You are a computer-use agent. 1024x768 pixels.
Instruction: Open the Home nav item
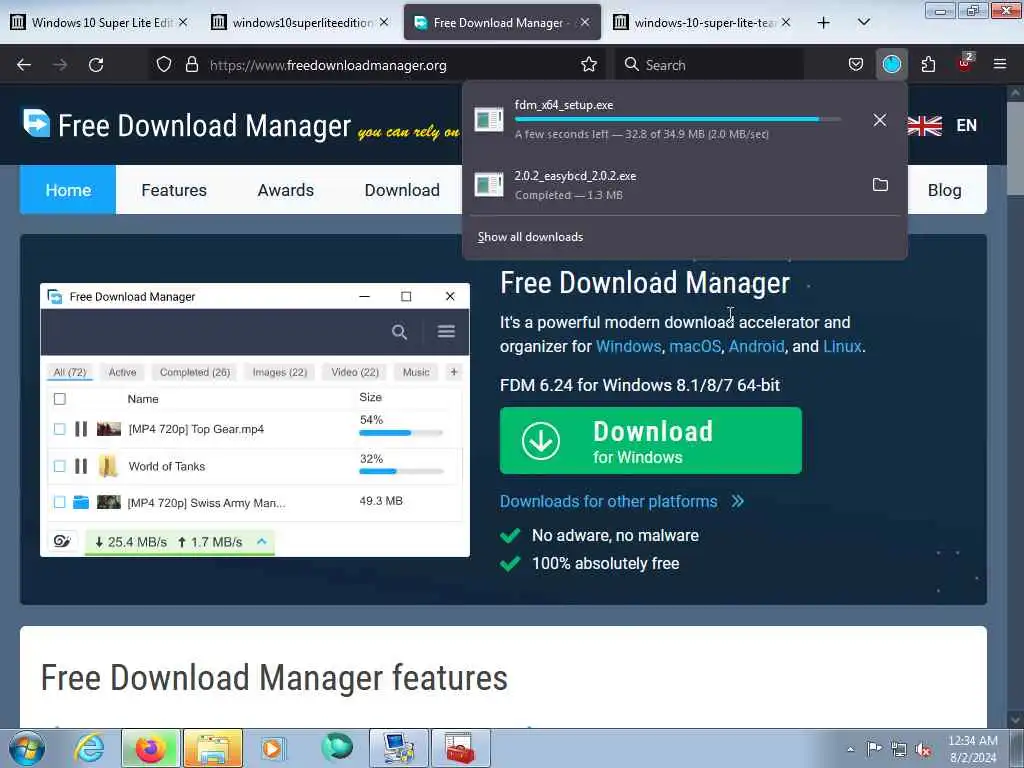point(68,190)
